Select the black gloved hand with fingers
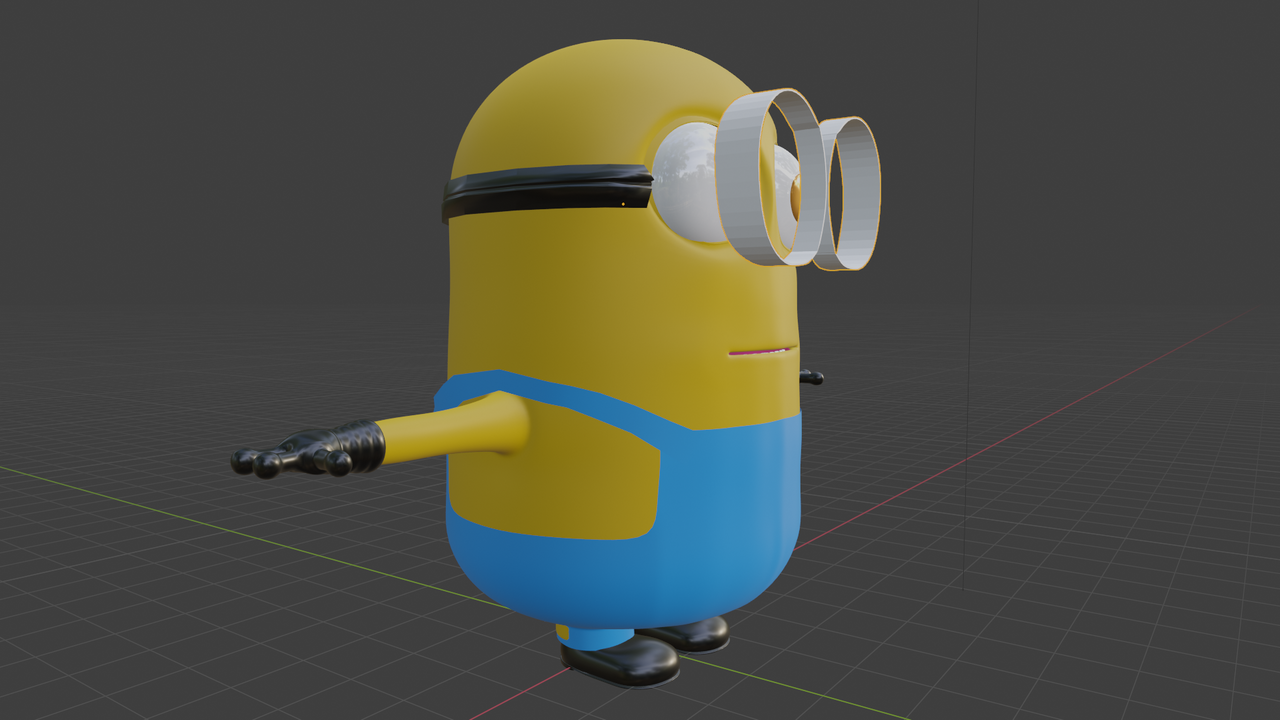 pyautogui.click(x=310, y=451)
